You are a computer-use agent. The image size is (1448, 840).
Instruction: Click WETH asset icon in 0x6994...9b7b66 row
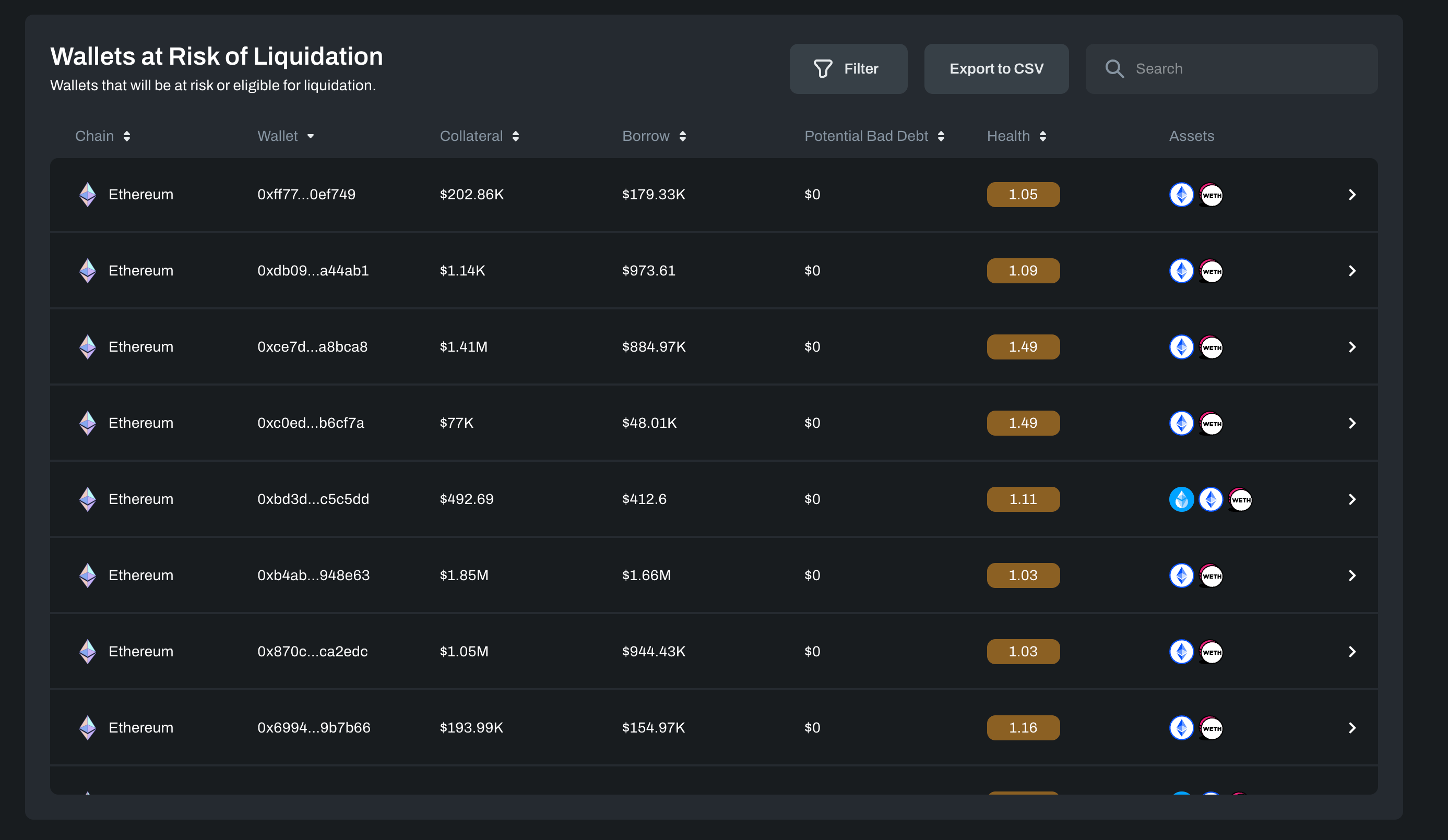click(x=1211, y=728)
